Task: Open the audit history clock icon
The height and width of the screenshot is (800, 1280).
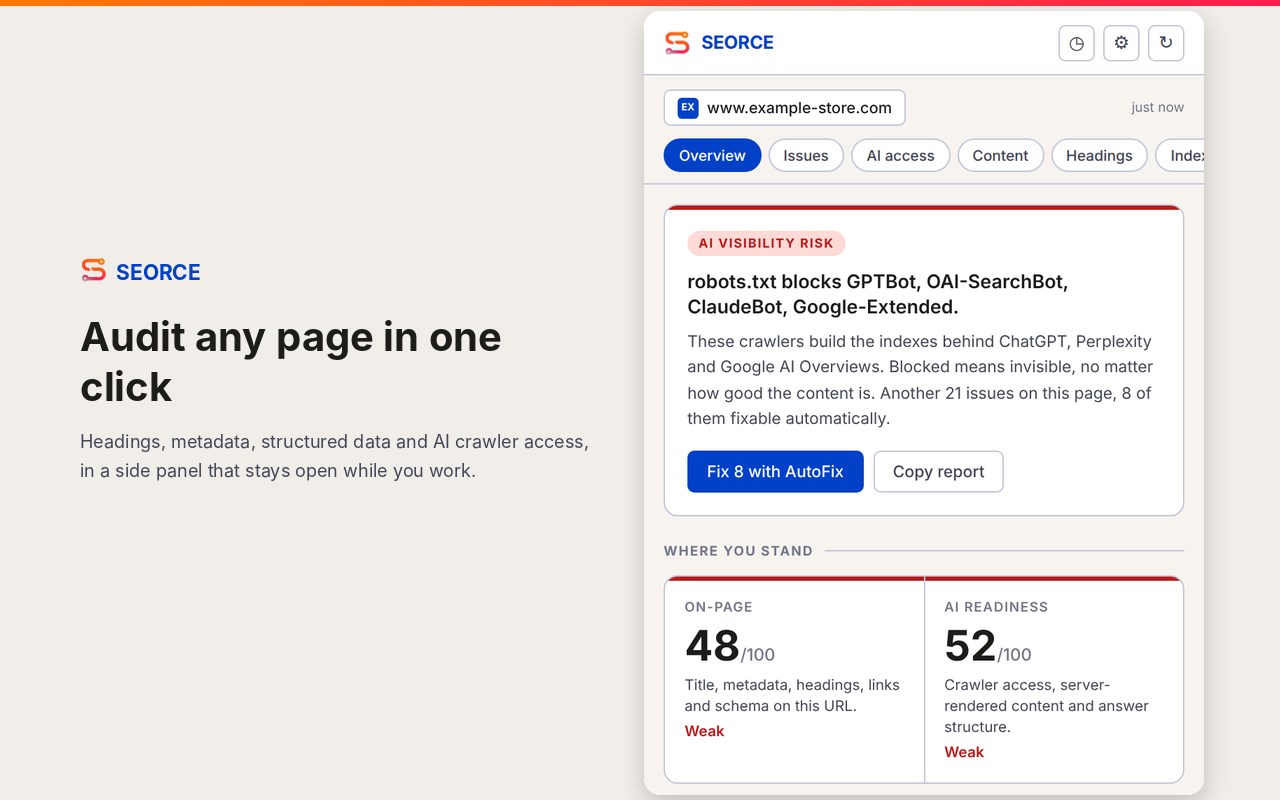Action: coord(1076,43)
